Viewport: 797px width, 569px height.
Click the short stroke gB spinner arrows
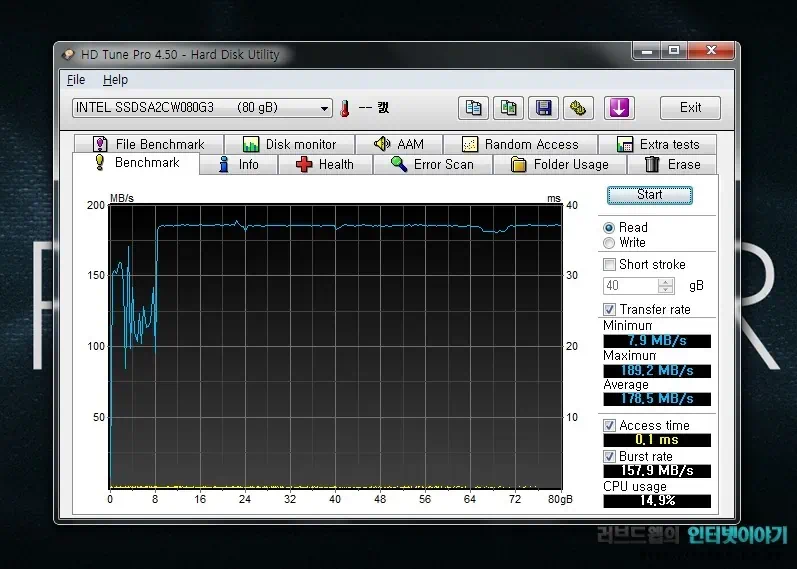665,286
